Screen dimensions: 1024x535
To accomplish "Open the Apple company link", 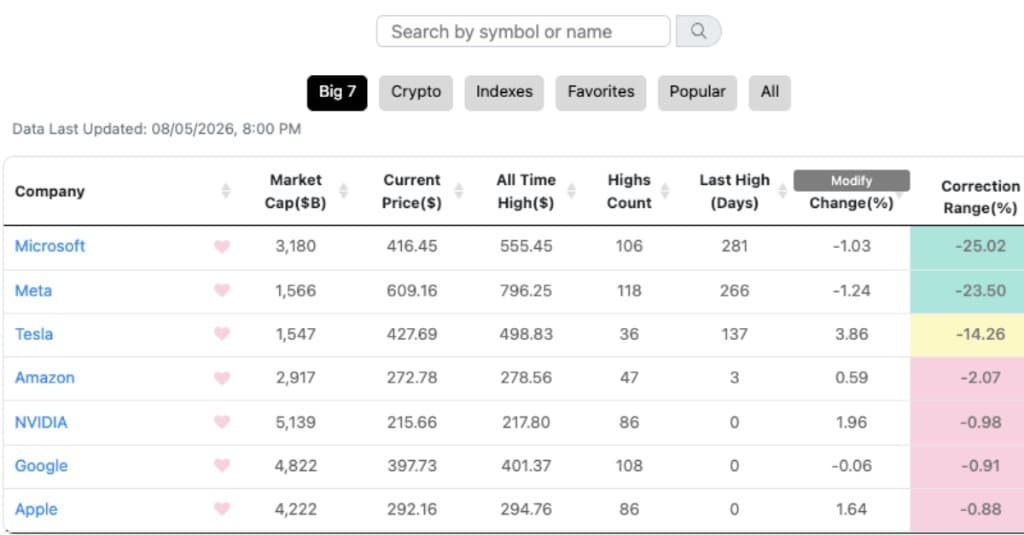I will 36,510.
